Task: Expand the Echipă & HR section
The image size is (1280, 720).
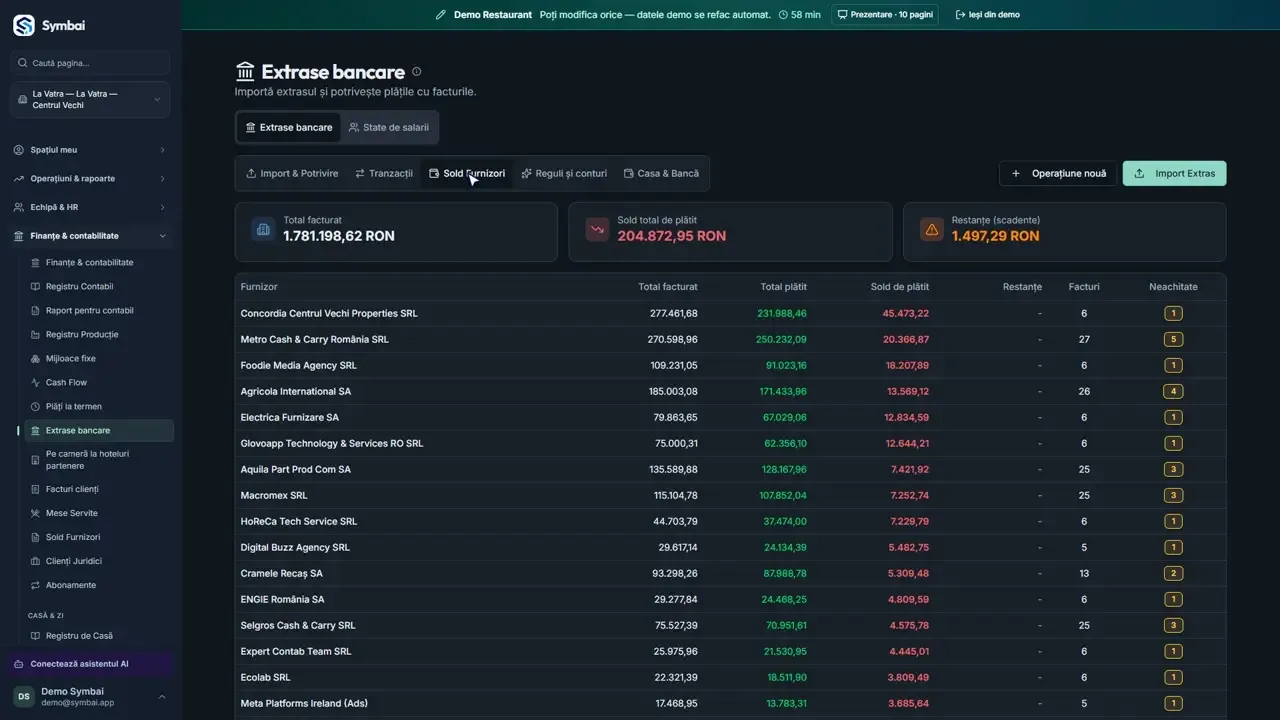Action: point(90,208)
